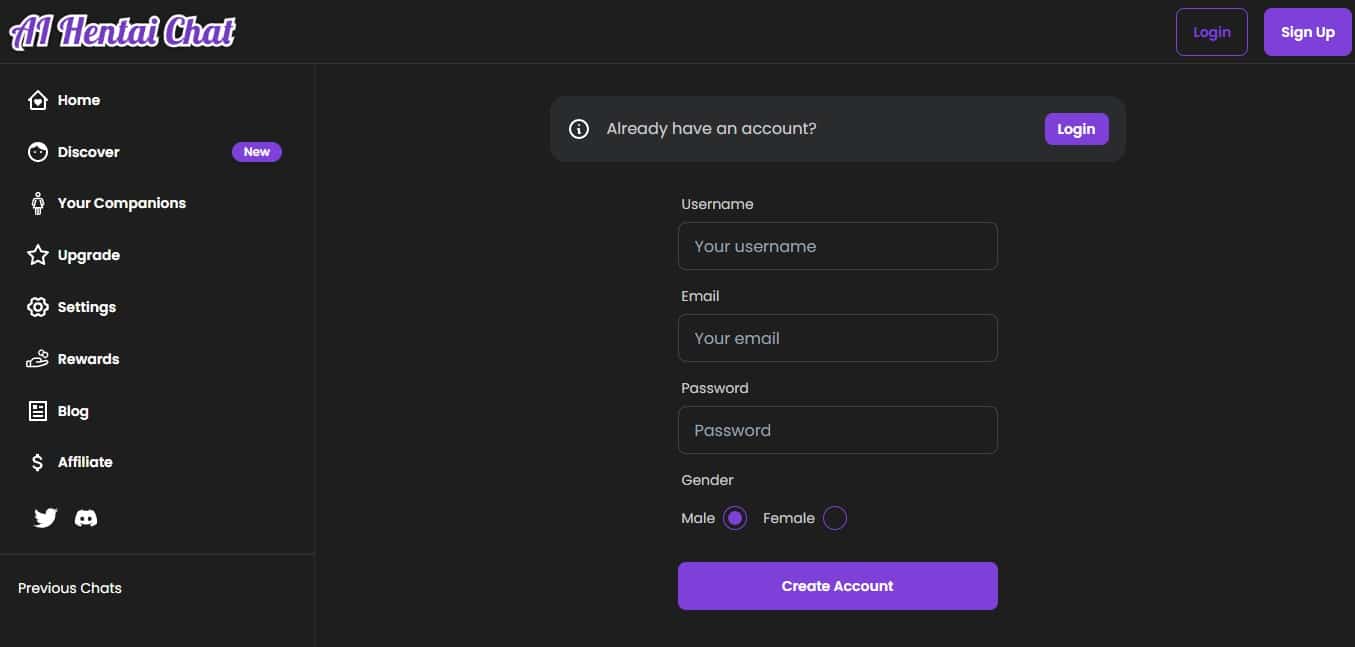Click the Create Account button
1355x647 pixels.
coord(838,586)
